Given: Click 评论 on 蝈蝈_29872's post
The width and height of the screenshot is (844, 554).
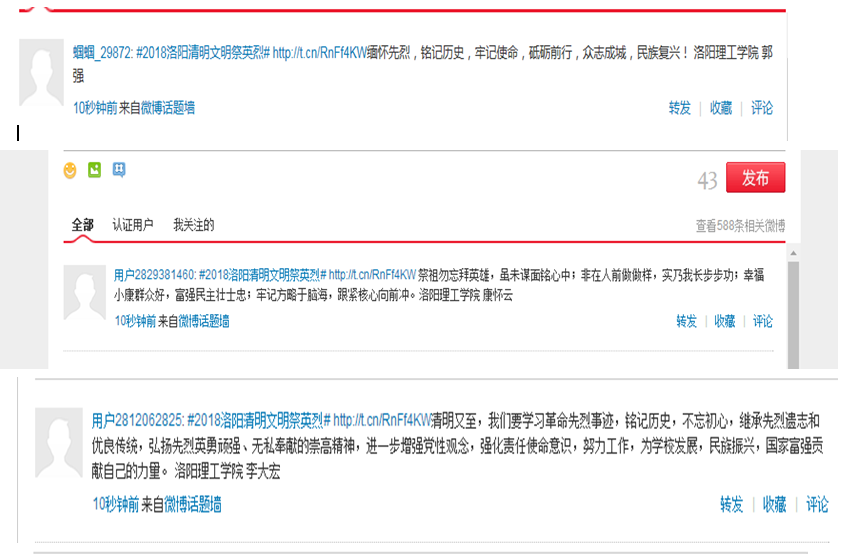Looking at the screenshot, I should click(x=762, y=108).
